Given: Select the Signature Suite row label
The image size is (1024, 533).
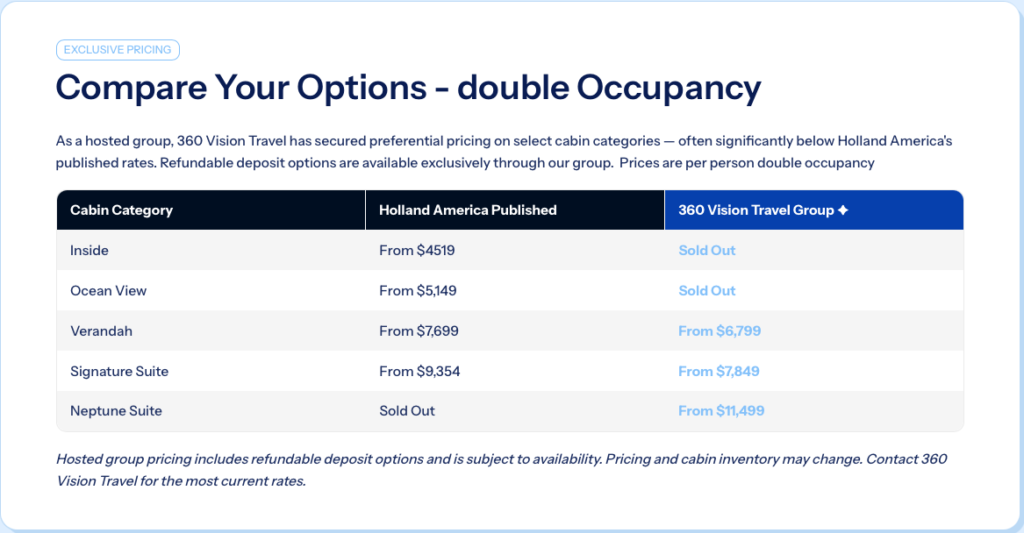Looking at the screenshot, I should (x=120, y=372).
